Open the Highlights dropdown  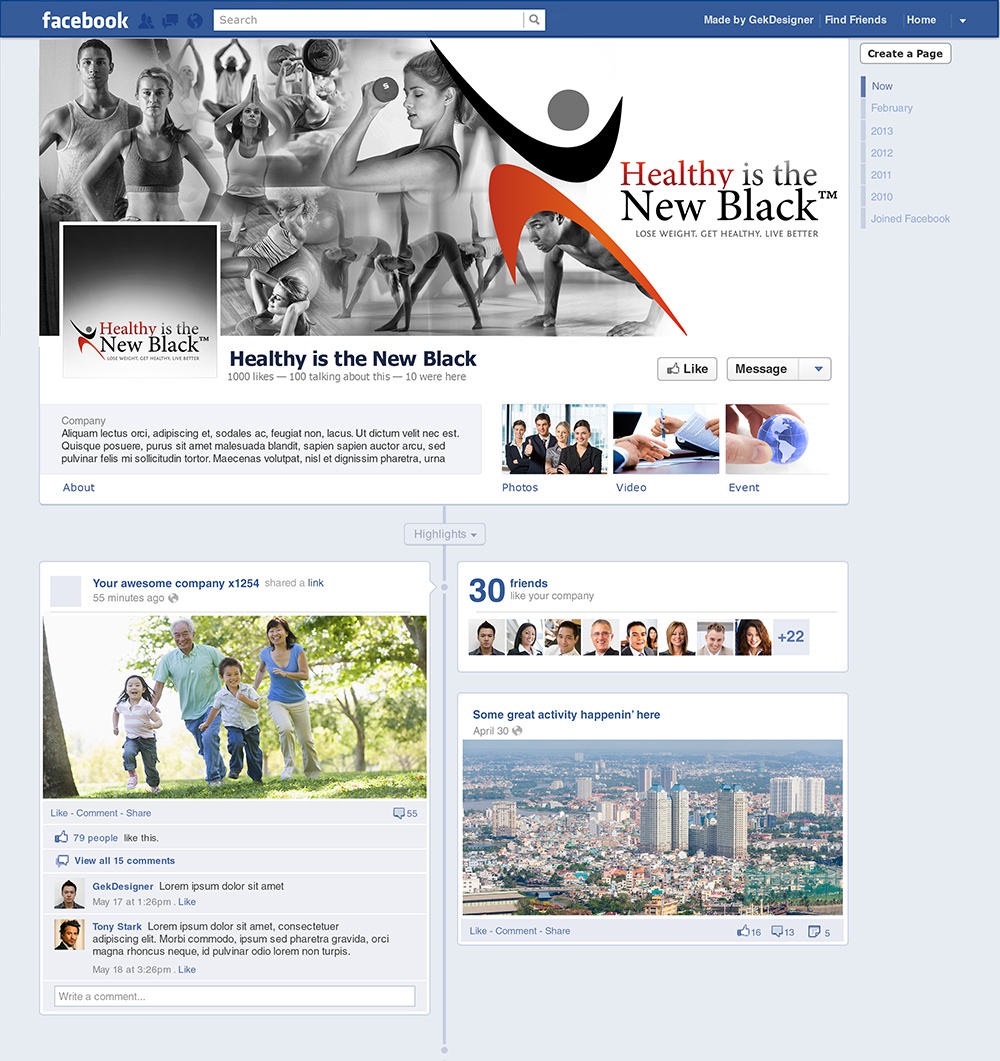coord(444,533)
